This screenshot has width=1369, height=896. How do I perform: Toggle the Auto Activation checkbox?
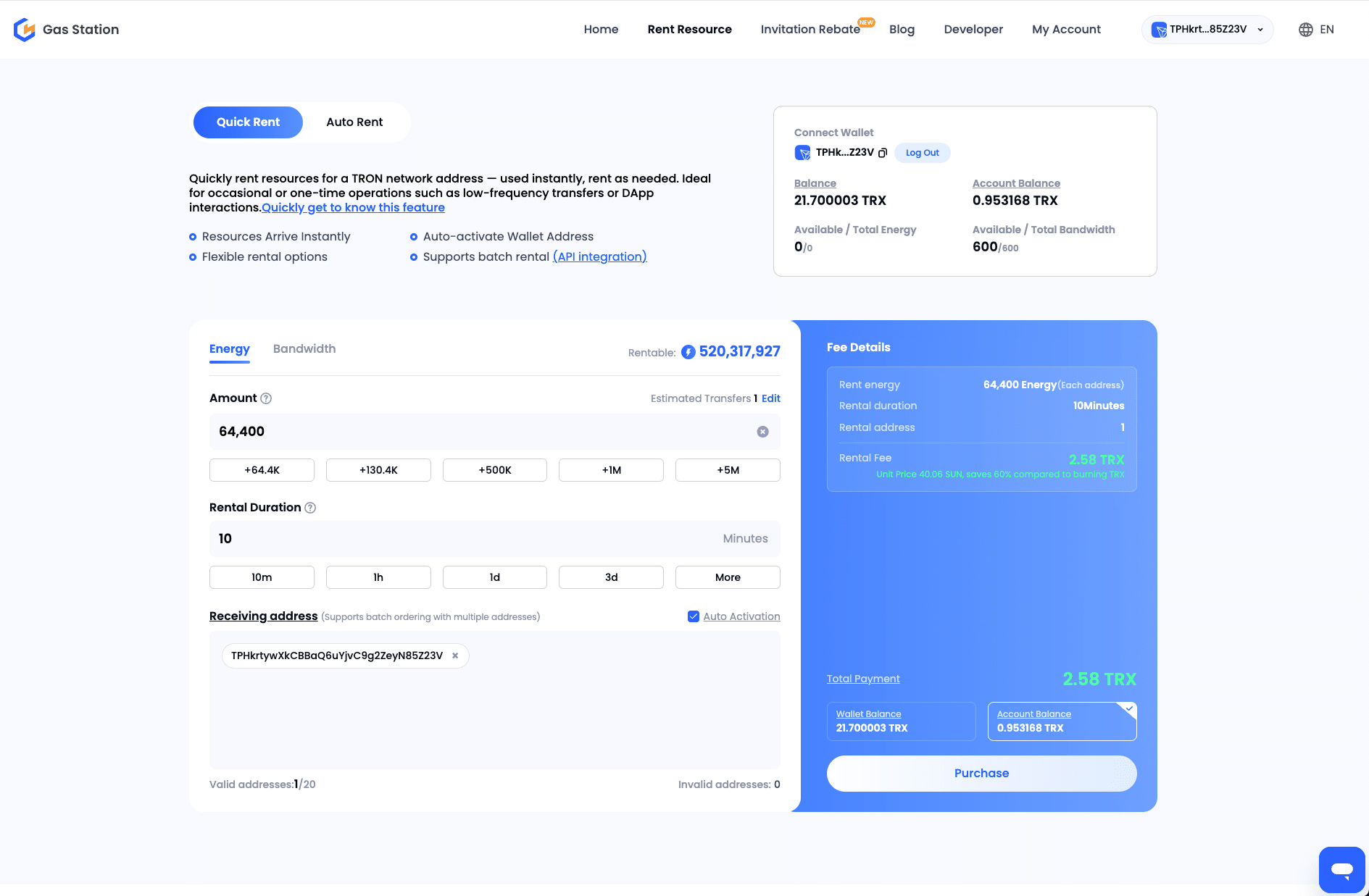point(694,616)
